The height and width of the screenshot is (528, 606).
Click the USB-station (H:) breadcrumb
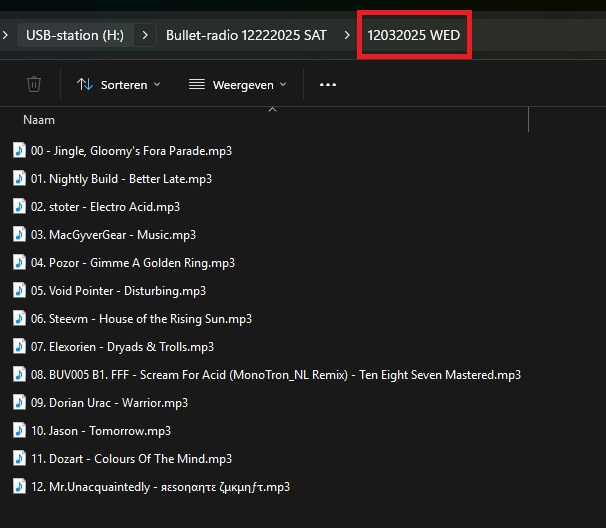click(x=75, y=35)
